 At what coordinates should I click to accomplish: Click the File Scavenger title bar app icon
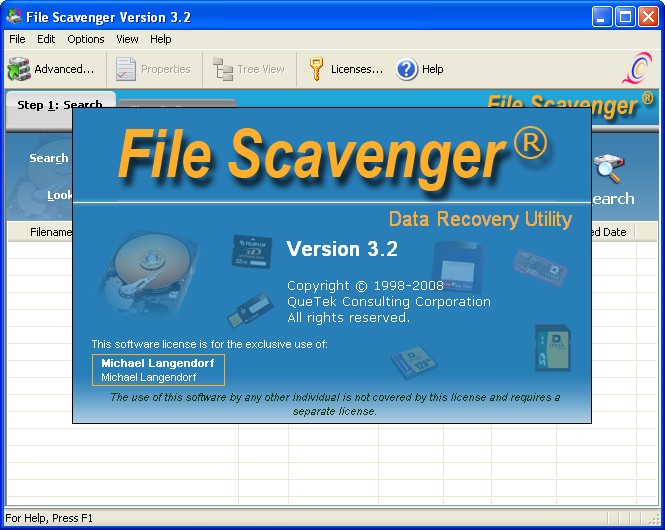pyautogui.click(x=14, y=17)
